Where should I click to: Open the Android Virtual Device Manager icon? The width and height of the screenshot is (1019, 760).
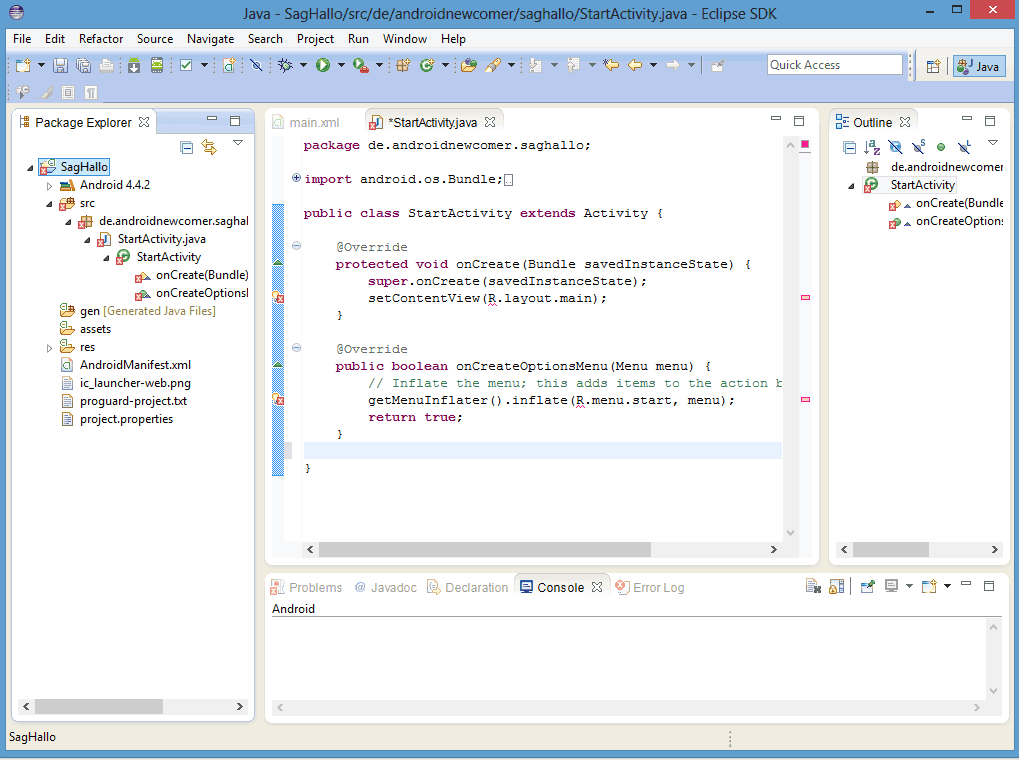point(157,65)
